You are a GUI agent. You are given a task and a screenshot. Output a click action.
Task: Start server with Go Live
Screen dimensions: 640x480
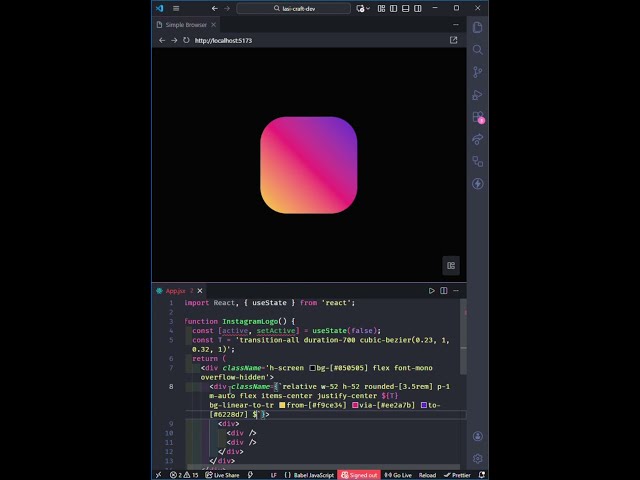pyautogui.click(x=398, y=475)
